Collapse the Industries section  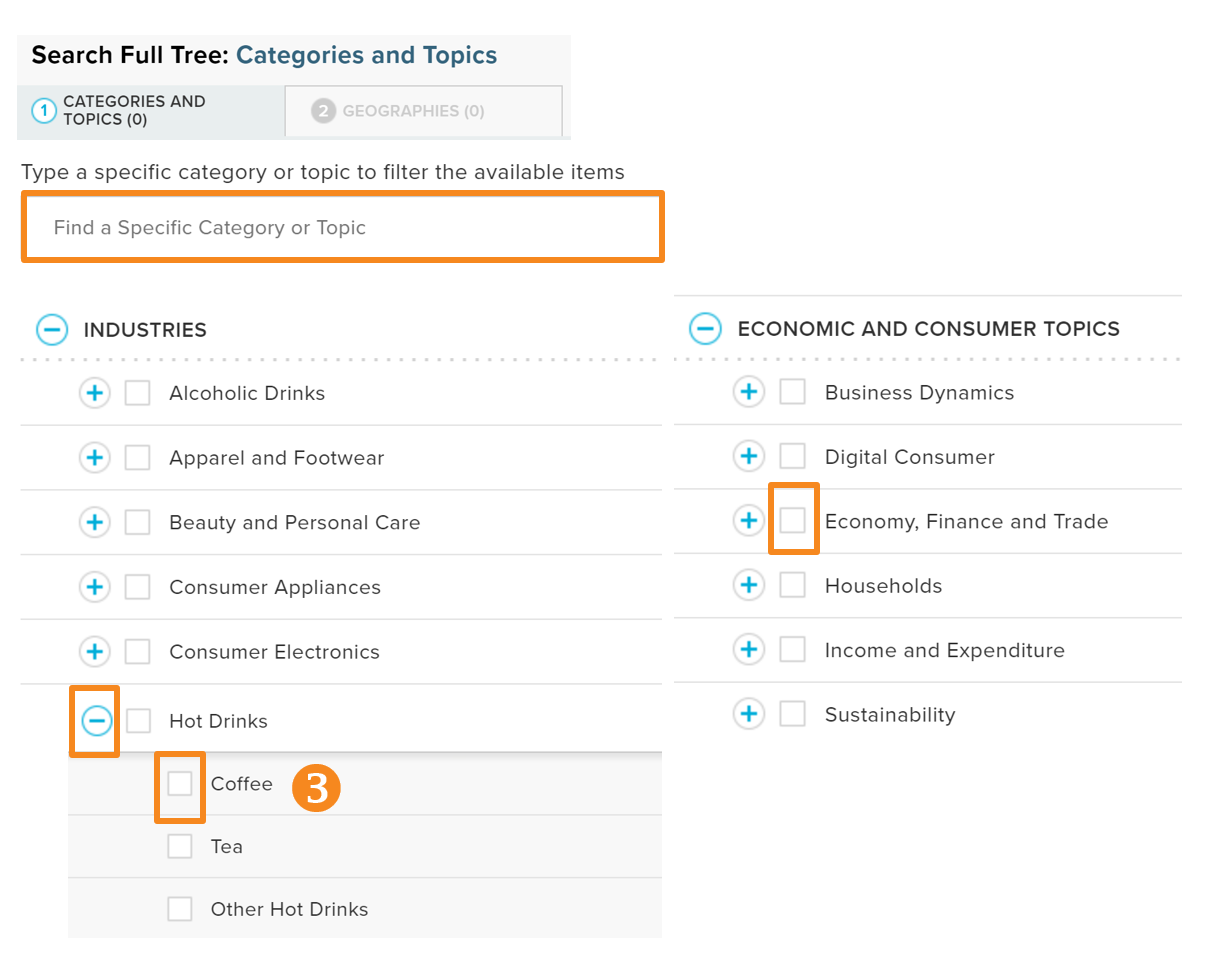52,329
